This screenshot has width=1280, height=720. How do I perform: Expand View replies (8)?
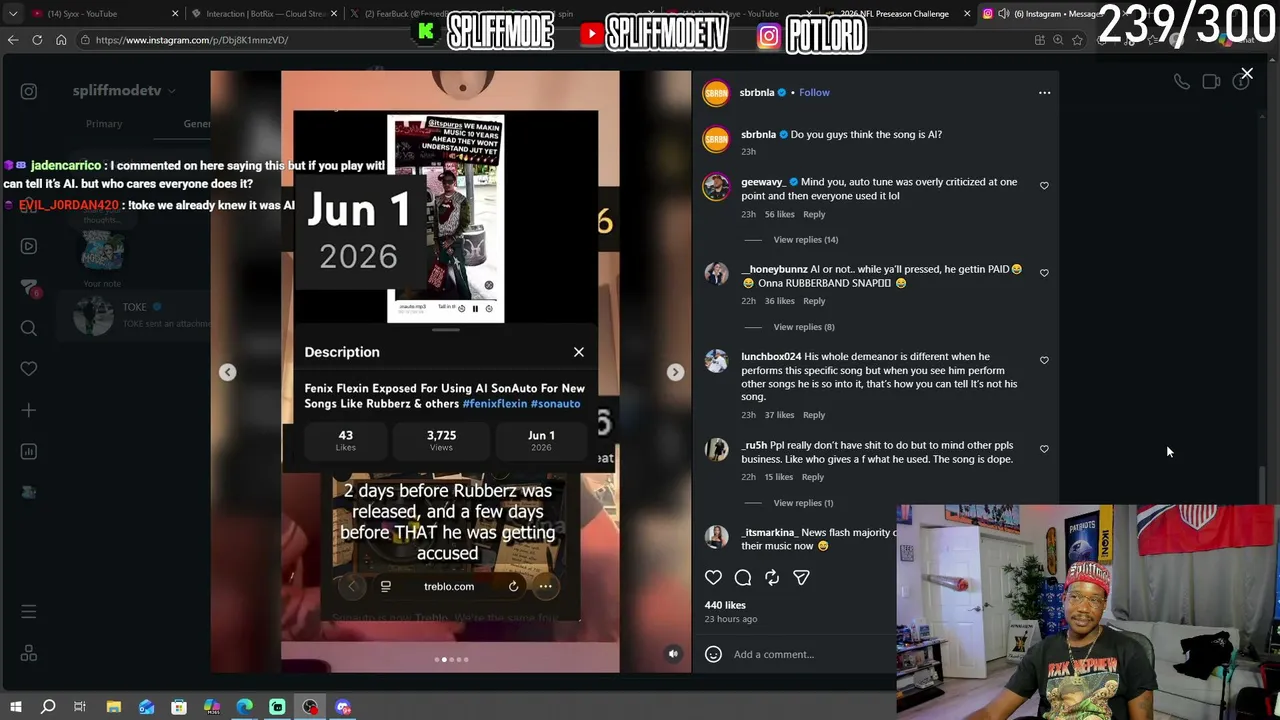pos(803,327)
